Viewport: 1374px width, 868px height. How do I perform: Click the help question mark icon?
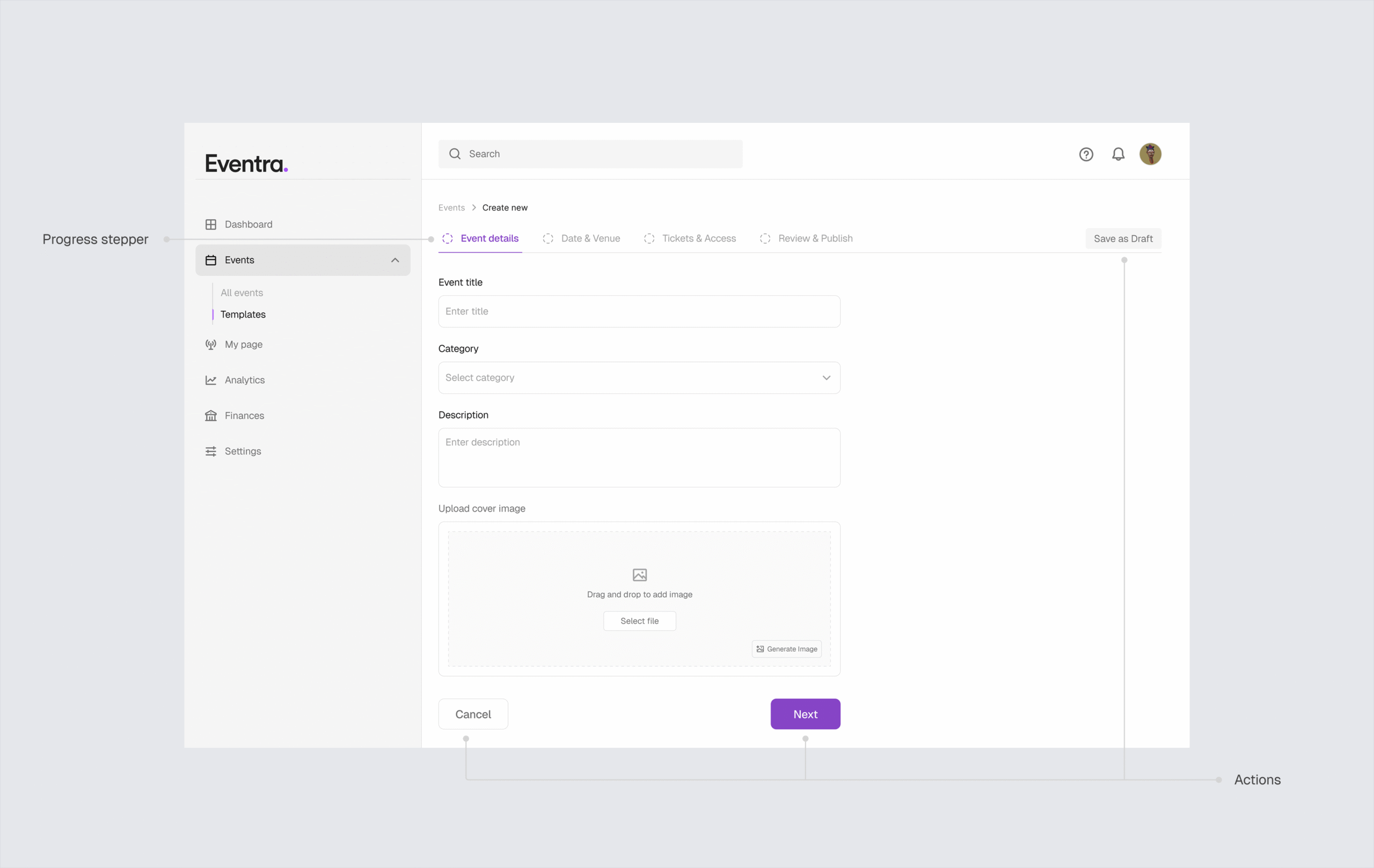click(1086, 154)
